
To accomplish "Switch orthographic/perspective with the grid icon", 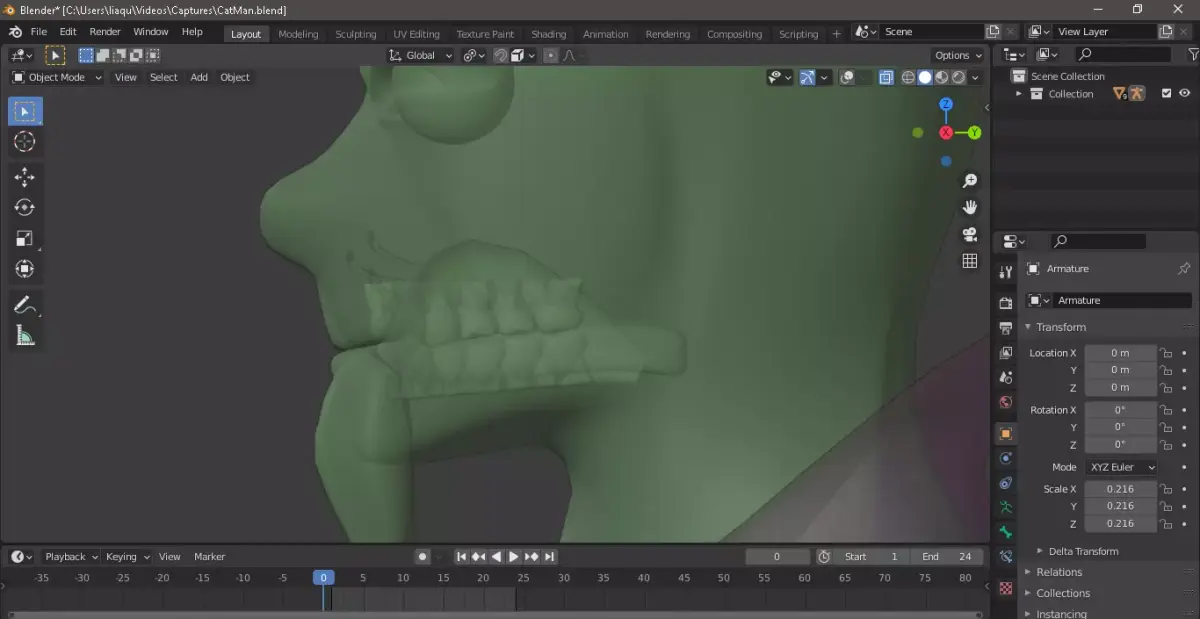I will tap(969, 261).
